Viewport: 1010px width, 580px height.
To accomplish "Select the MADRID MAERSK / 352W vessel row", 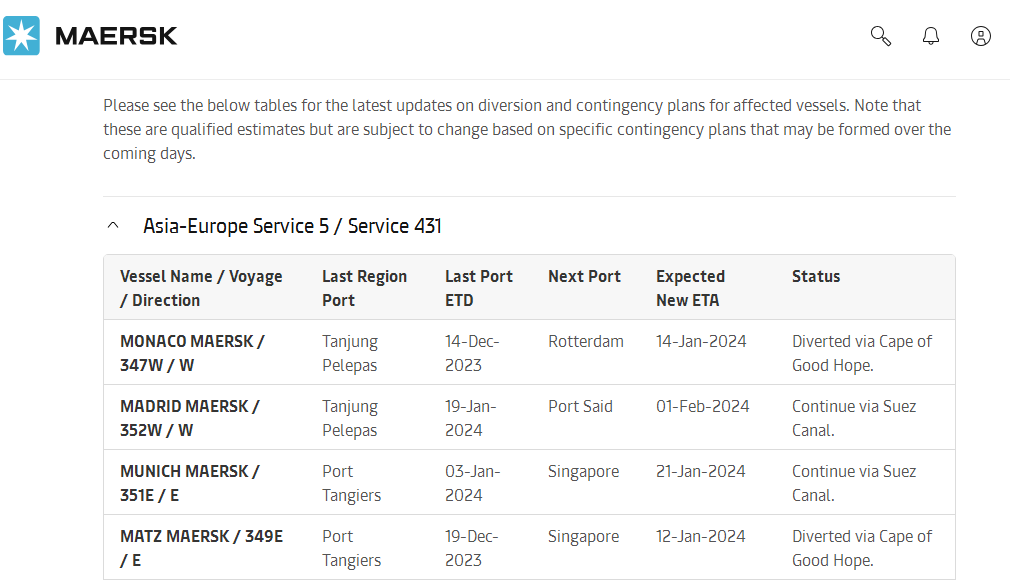I will click(x=190, y=418).
